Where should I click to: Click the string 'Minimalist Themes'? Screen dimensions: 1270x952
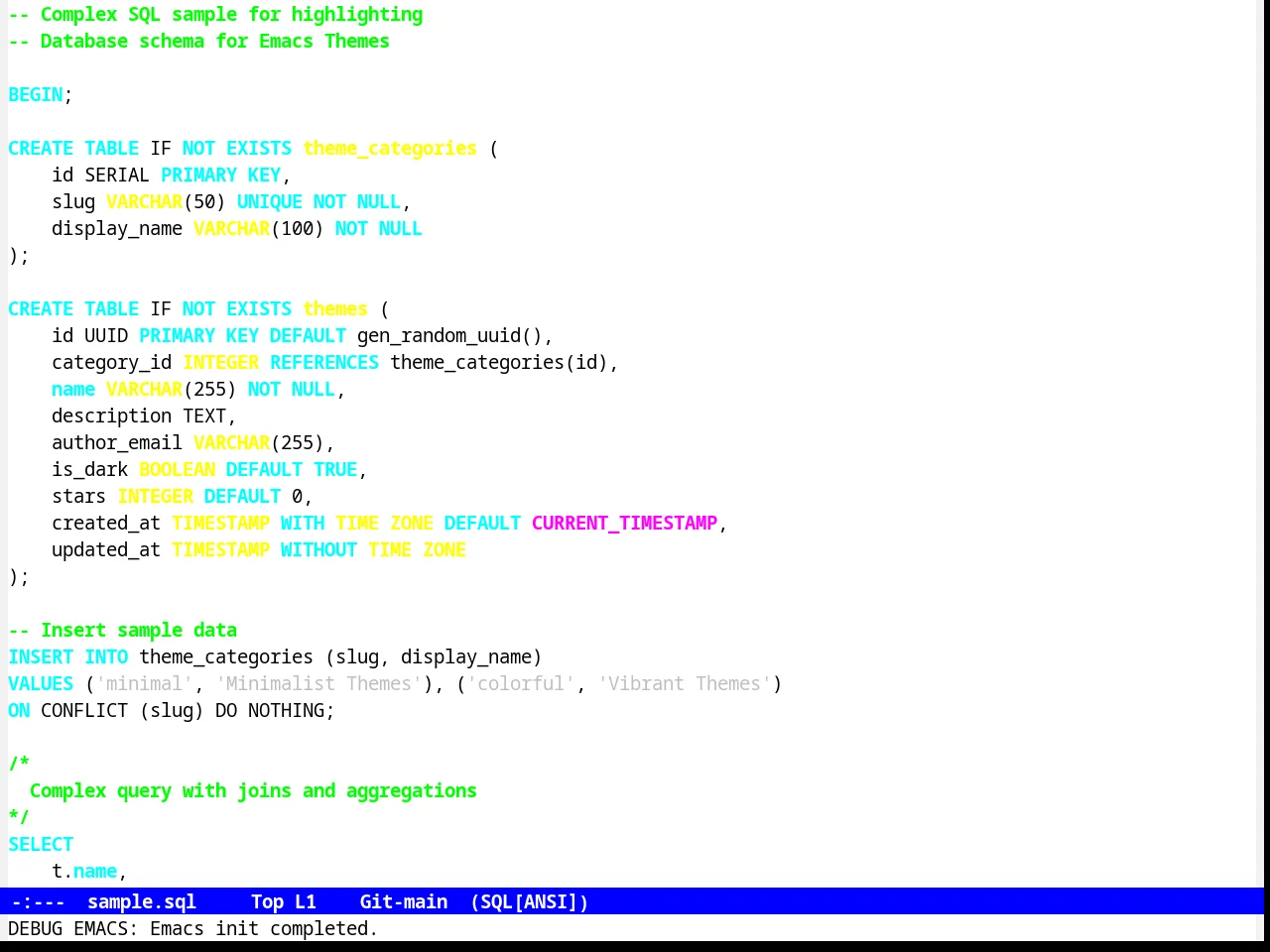pos(318,683)
